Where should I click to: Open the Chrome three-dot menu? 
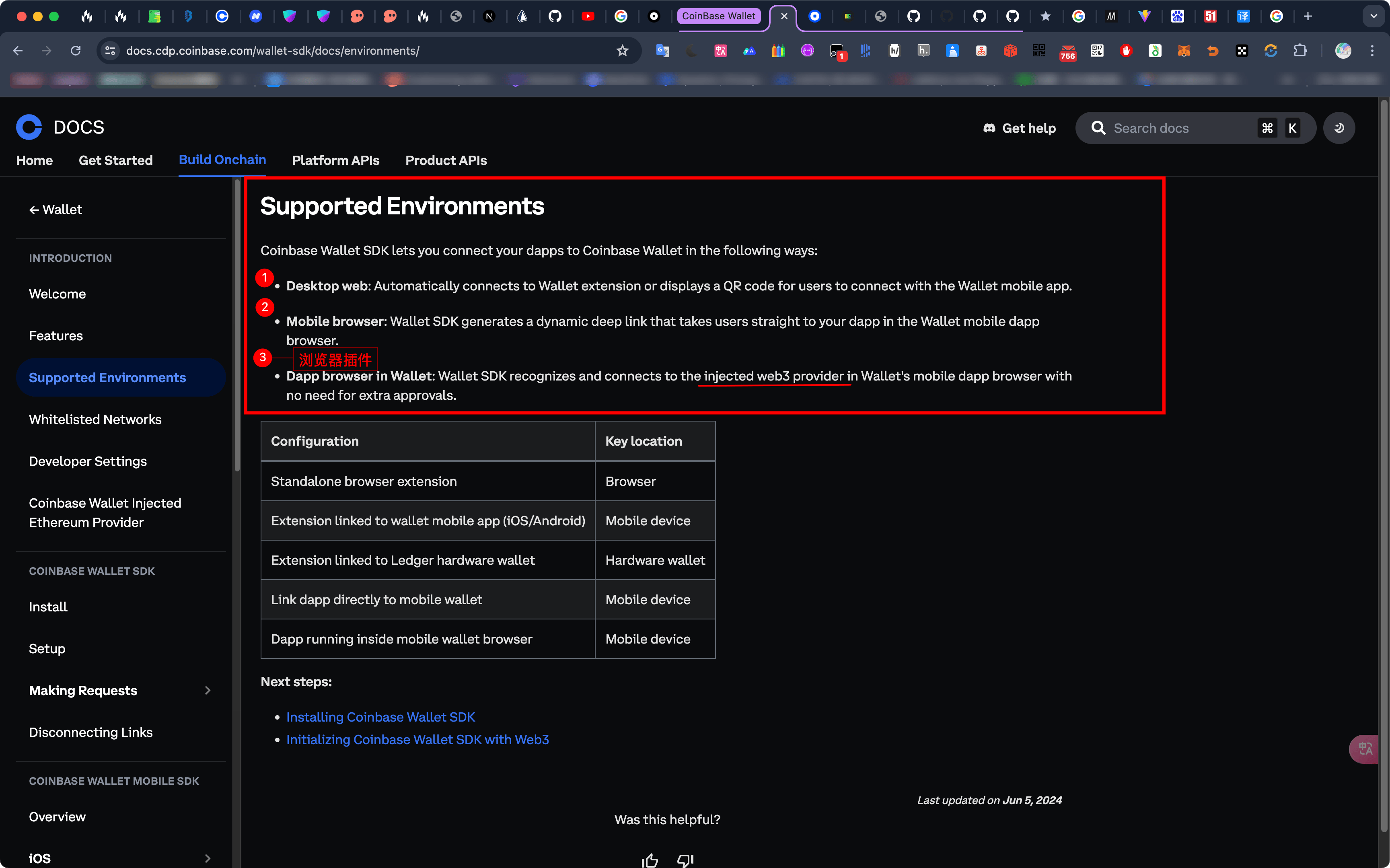click(1372, 51)
